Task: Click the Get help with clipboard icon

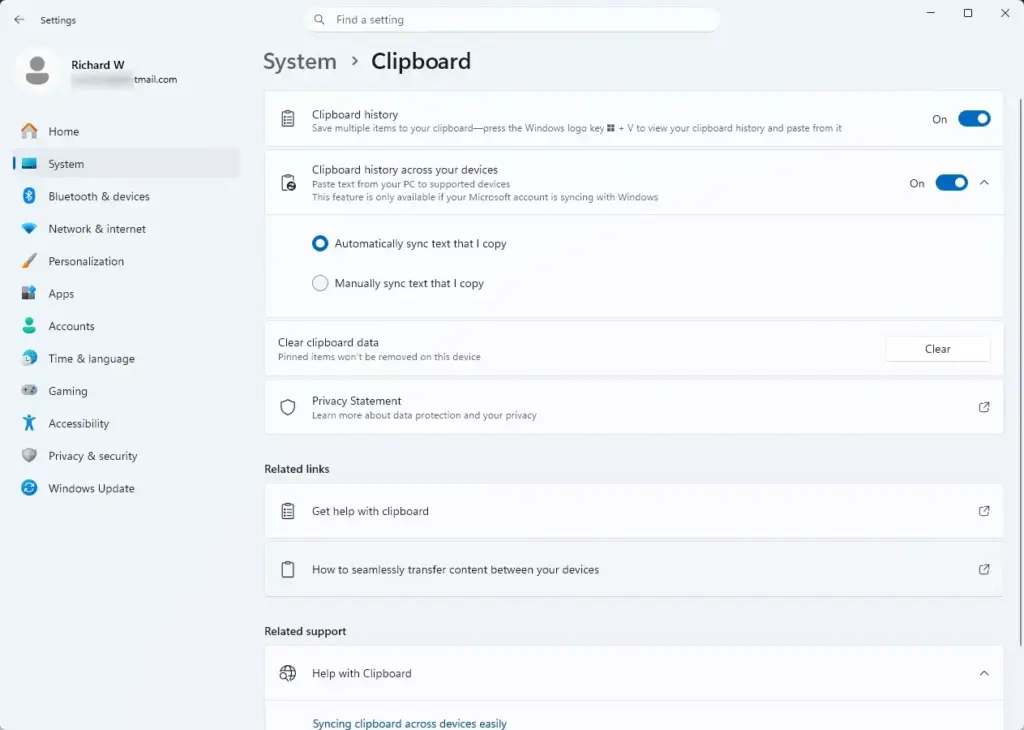Action: pos(288,511)
